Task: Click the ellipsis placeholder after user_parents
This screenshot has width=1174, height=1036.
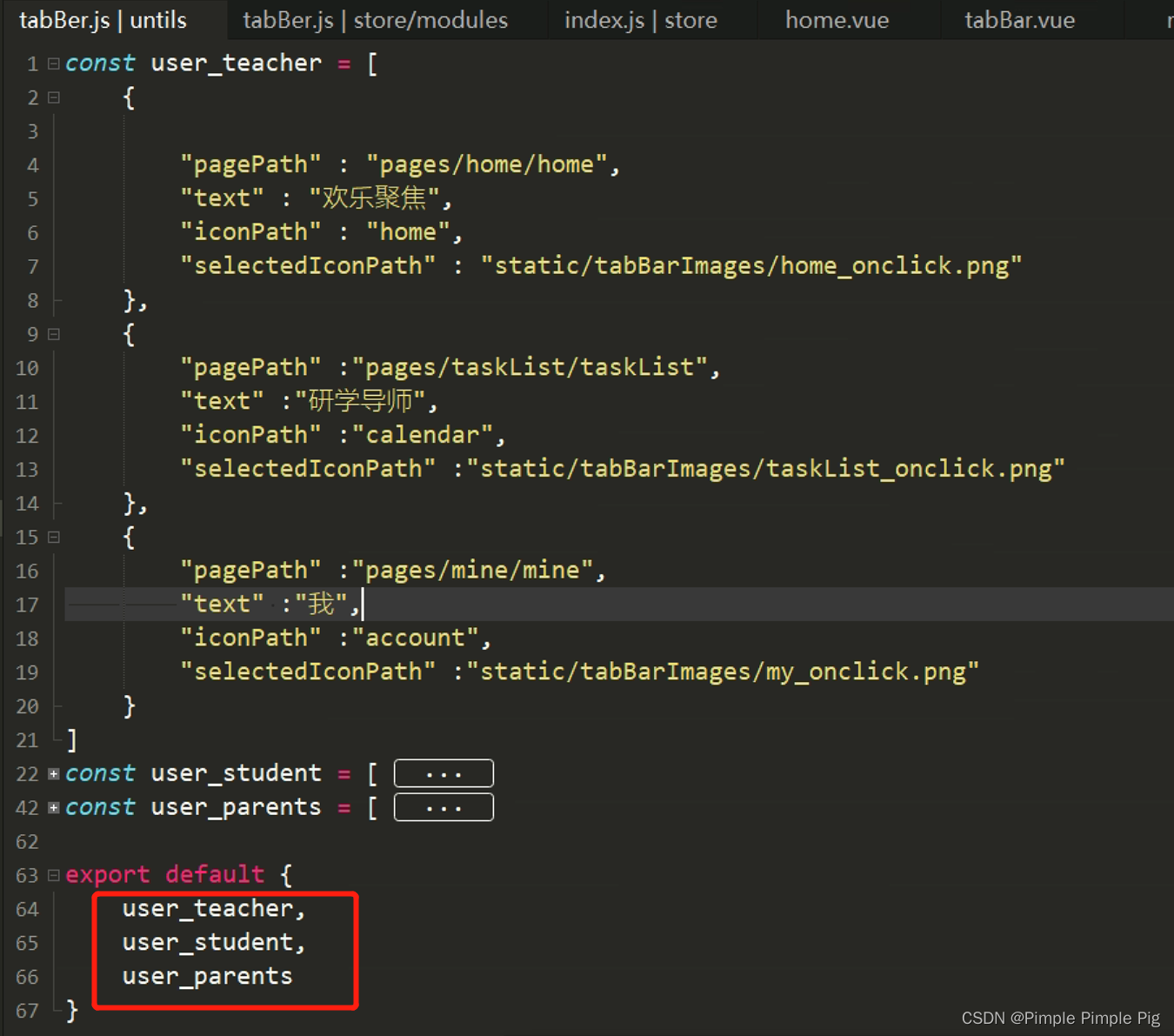Action: tap(444, 807)
